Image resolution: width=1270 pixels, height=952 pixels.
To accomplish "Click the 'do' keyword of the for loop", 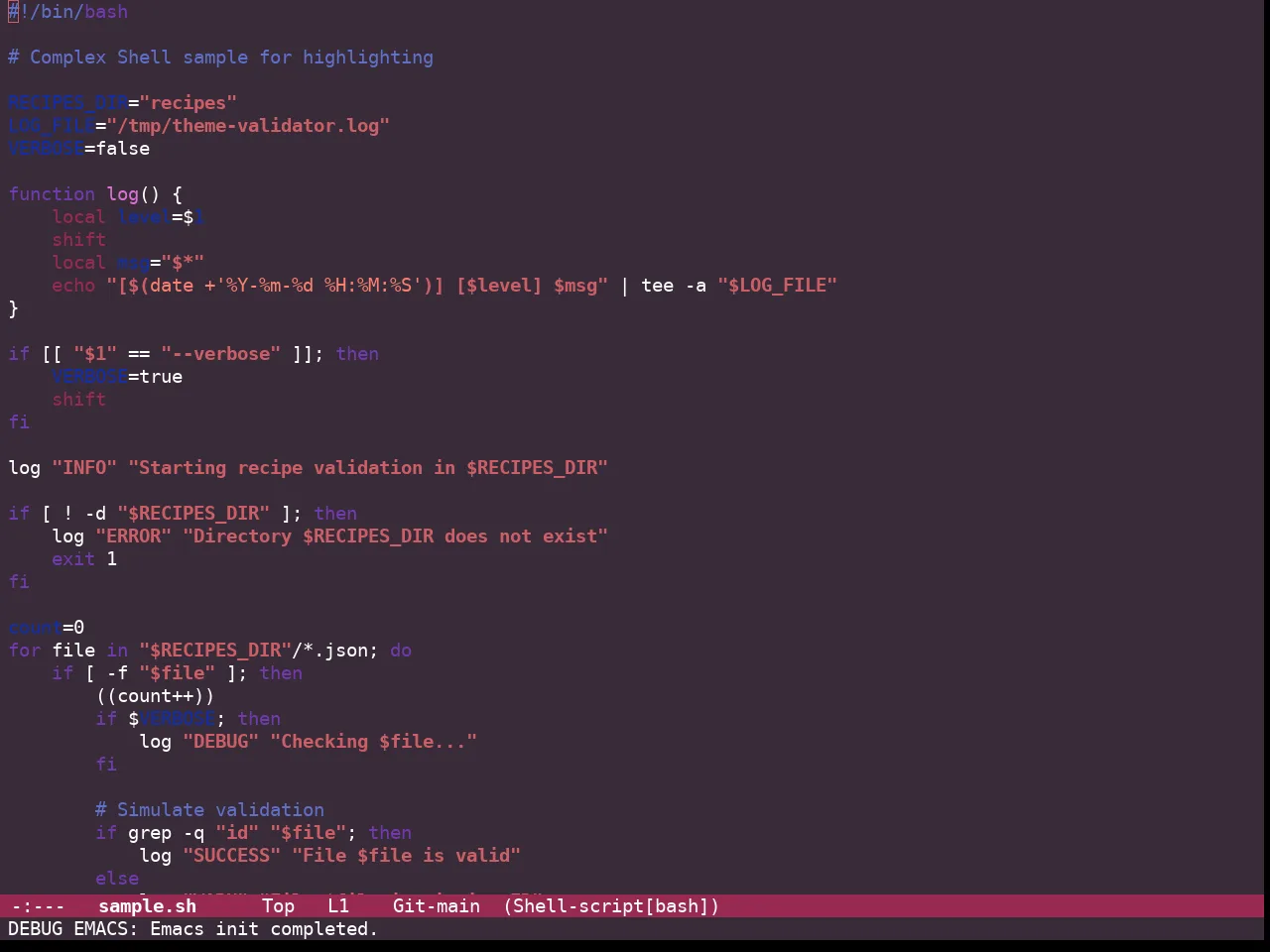I will click(401, 651).
